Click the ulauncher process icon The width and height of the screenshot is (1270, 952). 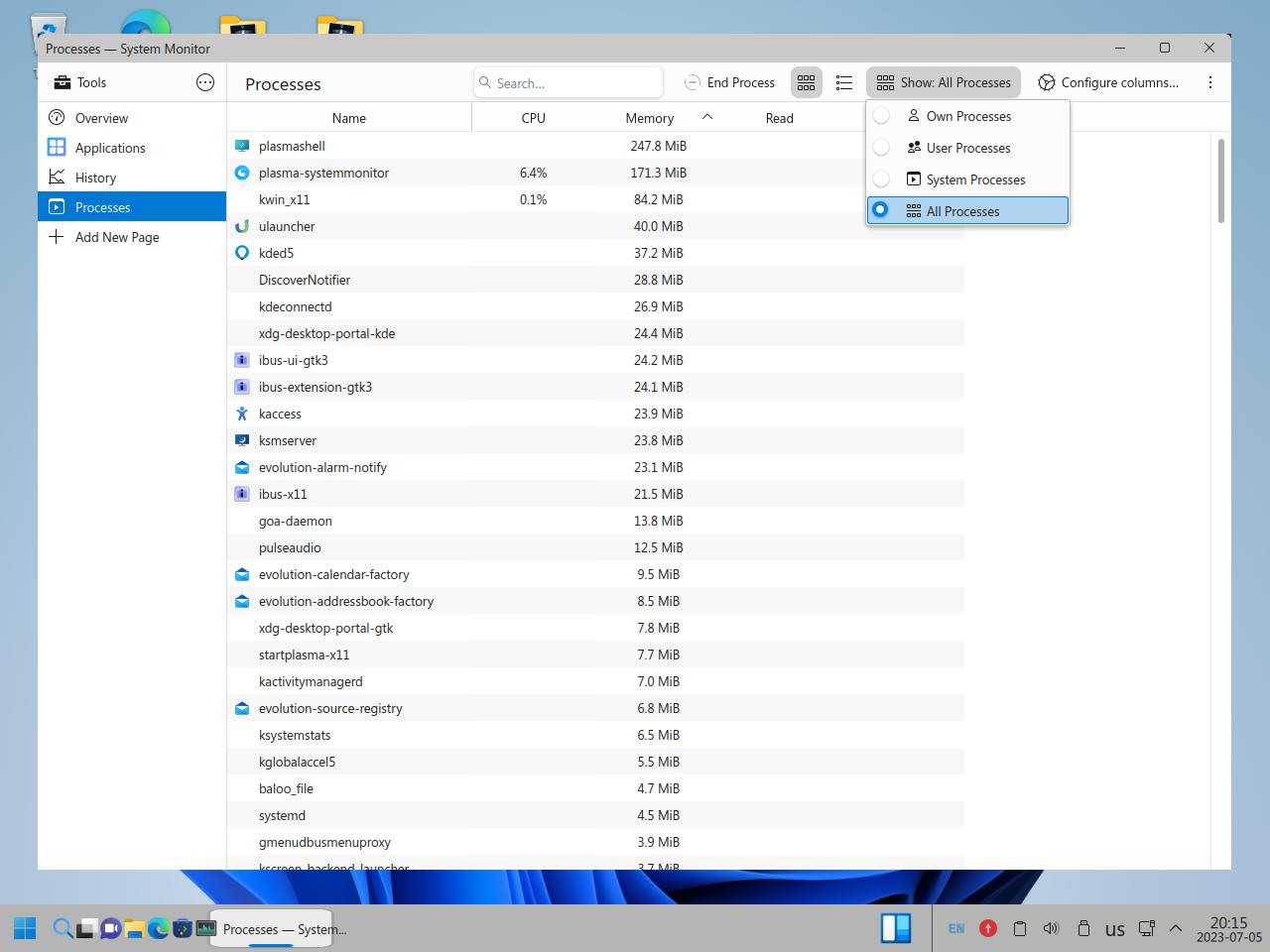pos(241,226)
